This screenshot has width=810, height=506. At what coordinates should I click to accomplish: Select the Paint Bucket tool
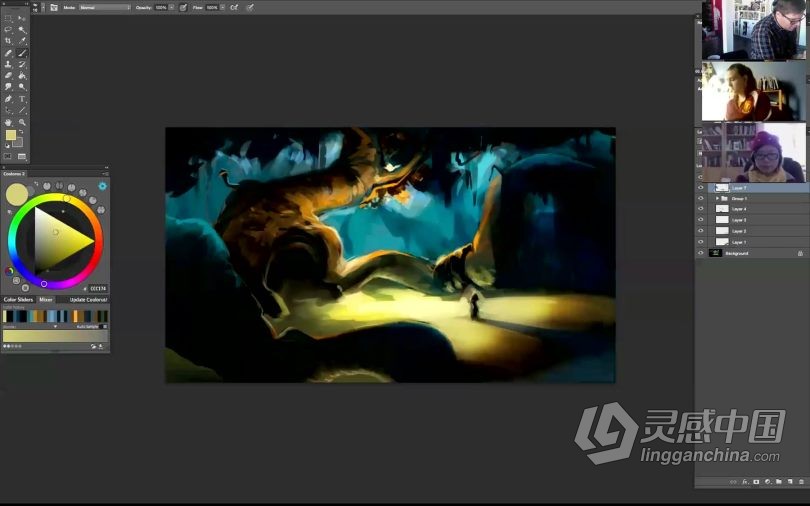coord(22,75)
